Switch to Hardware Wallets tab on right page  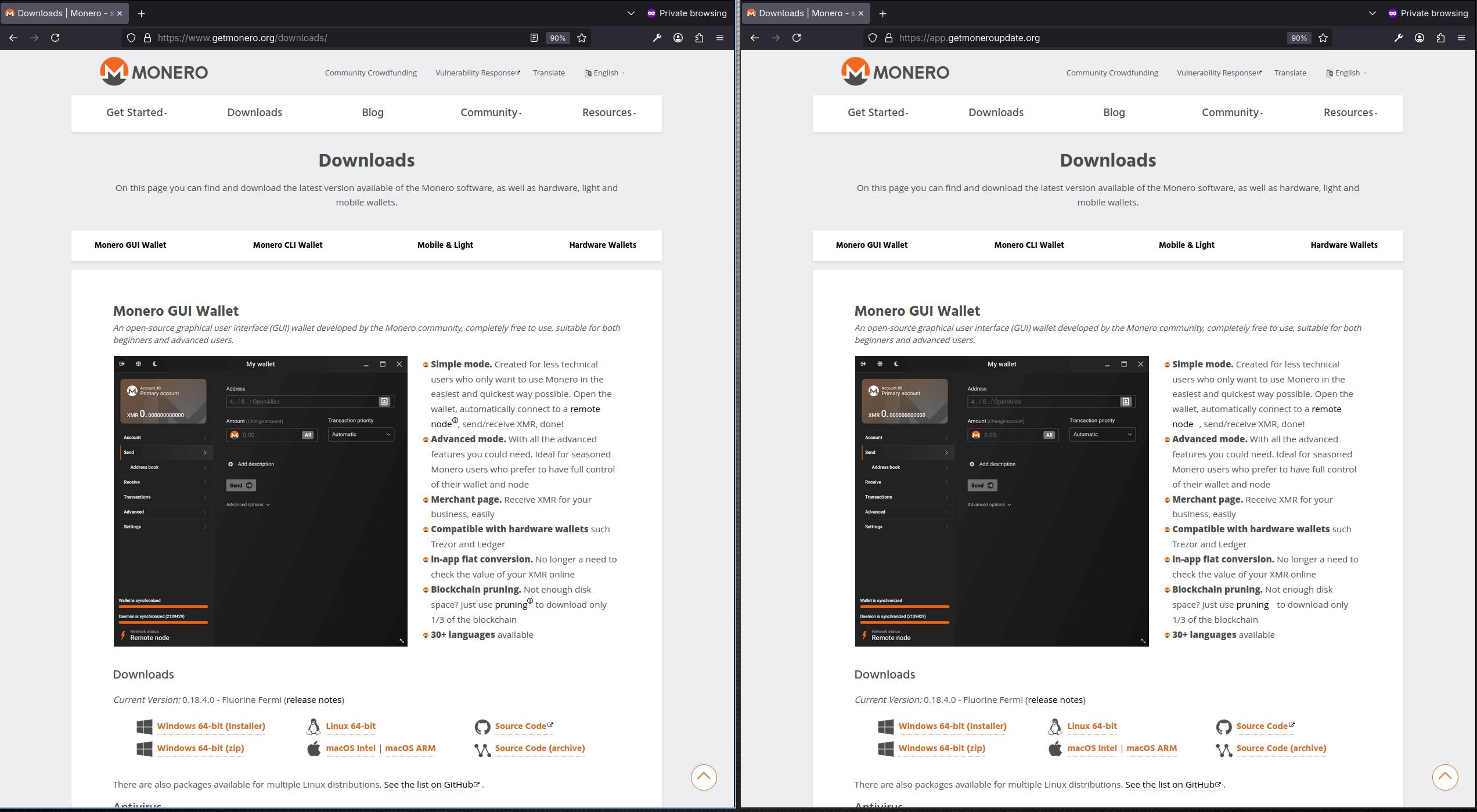point(1343,245)
